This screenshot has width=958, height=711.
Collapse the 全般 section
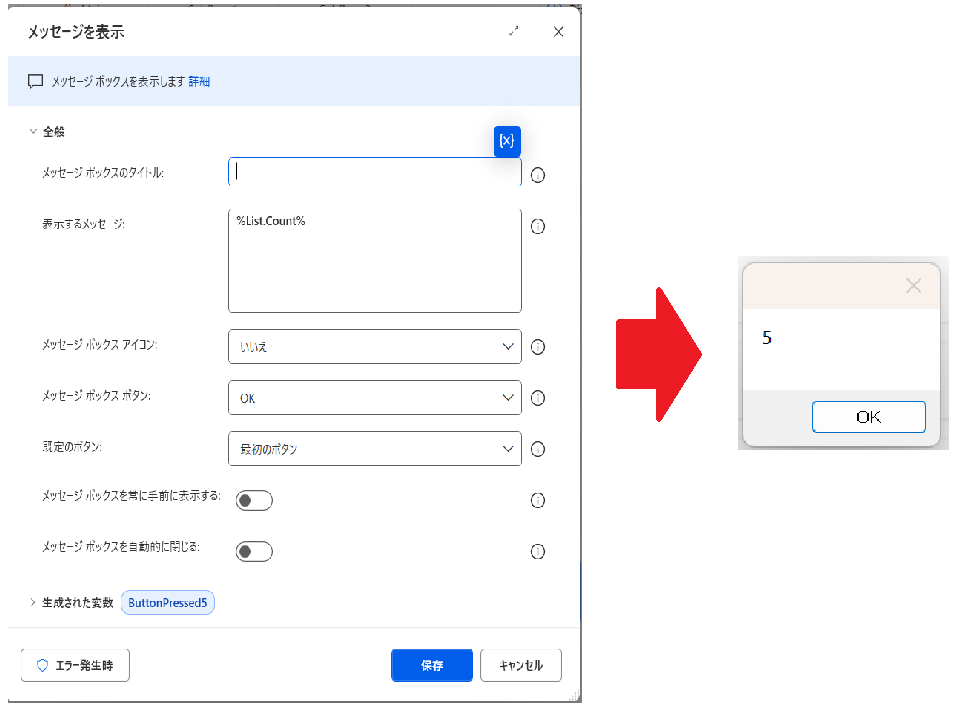[33, 131]
